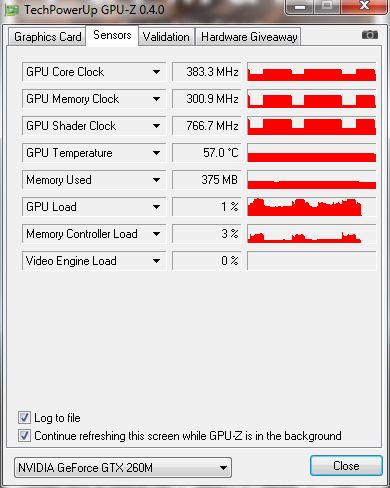The width and height of the screenshot is (390, 488).
Task: Expand the GPU Load sensor dropdown
Action: pos(156,207)
